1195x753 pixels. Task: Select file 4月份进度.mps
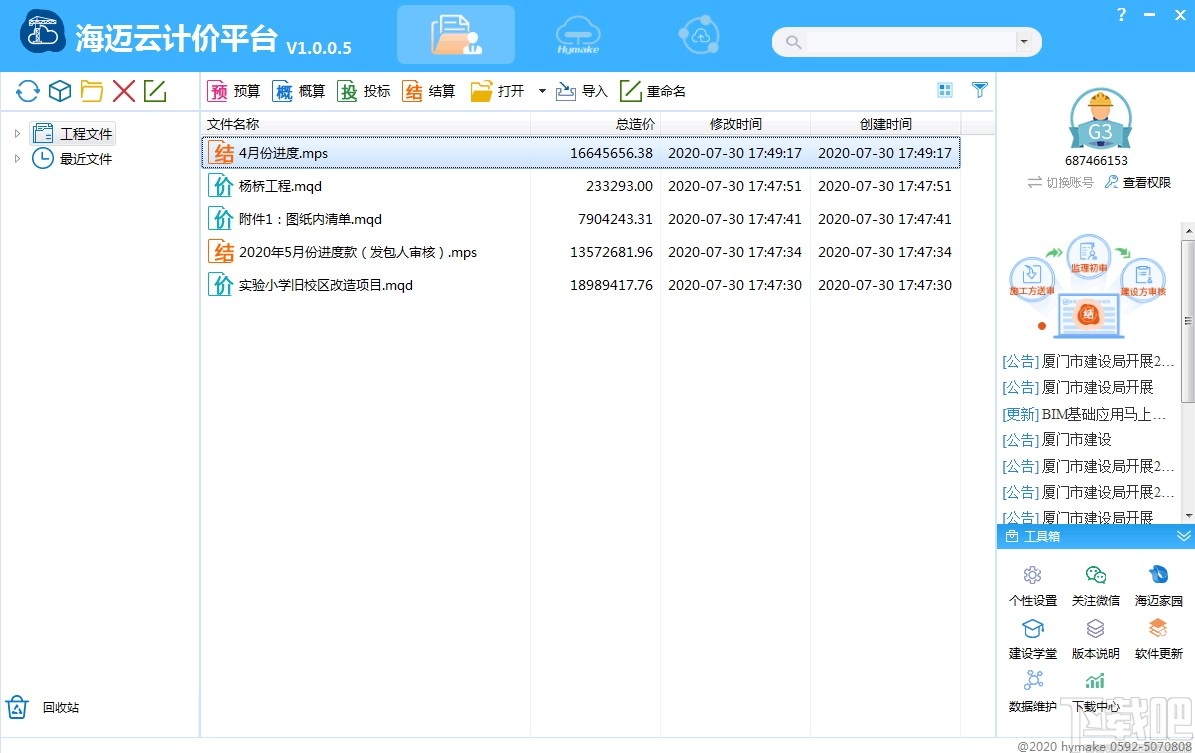pos(581,153)
